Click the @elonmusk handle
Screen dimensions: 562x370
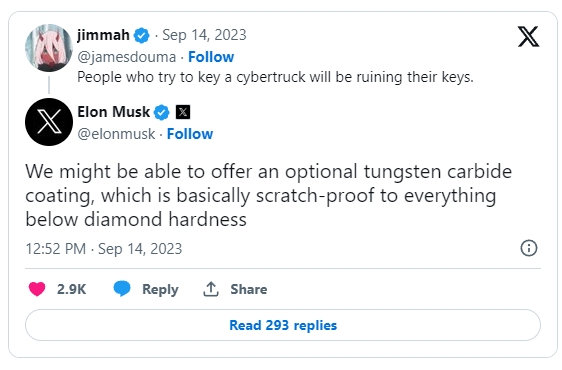(116, 134)
